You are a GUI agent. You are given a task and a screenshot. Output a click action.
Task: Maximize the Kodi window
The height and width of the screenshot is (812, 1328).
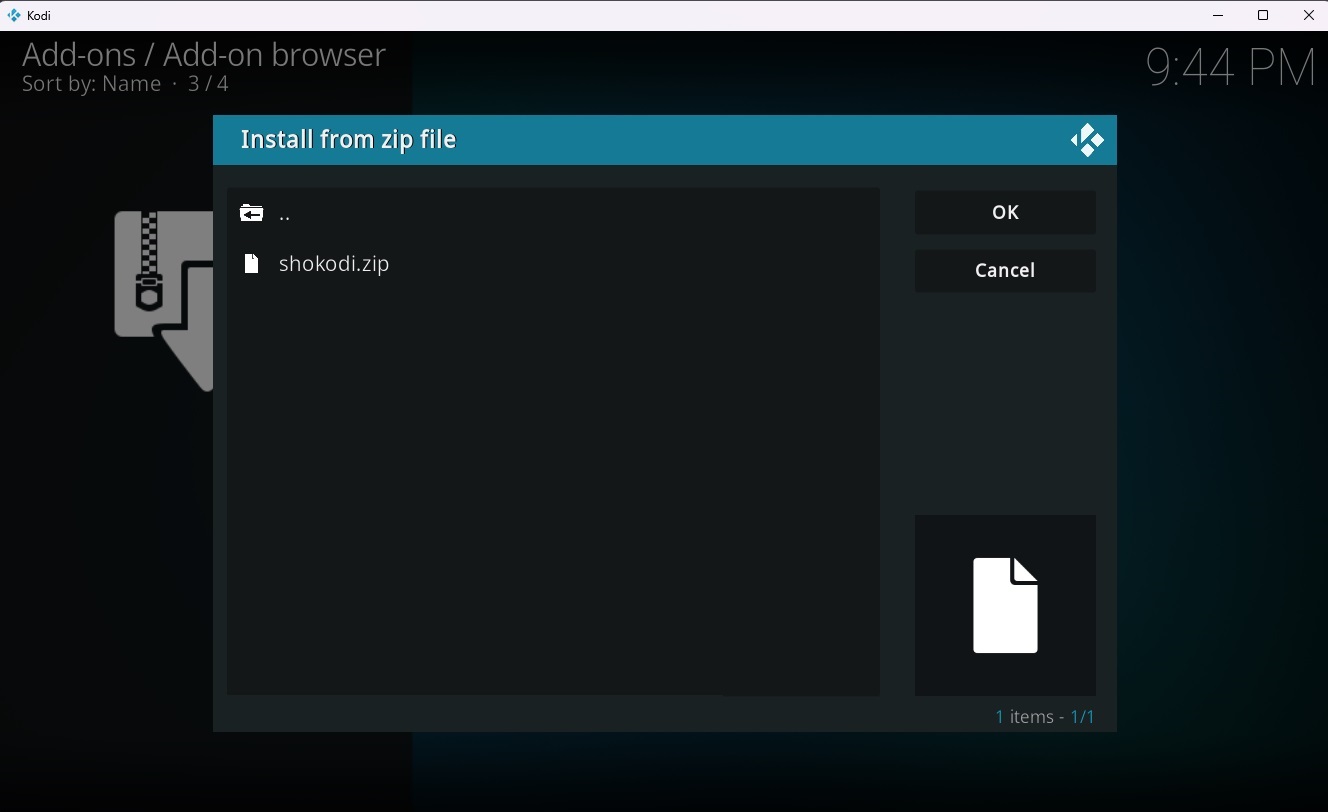pyautogui.click(x=1263, y=15)
